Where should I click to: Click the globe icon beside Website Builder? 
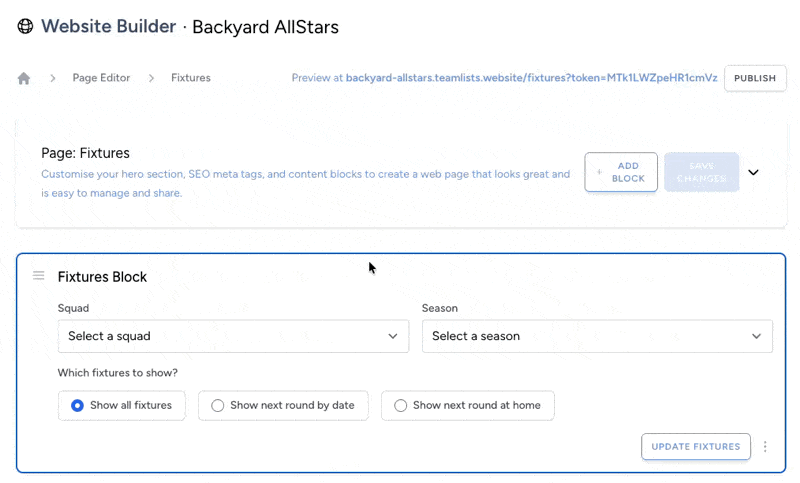pos(25,26)
